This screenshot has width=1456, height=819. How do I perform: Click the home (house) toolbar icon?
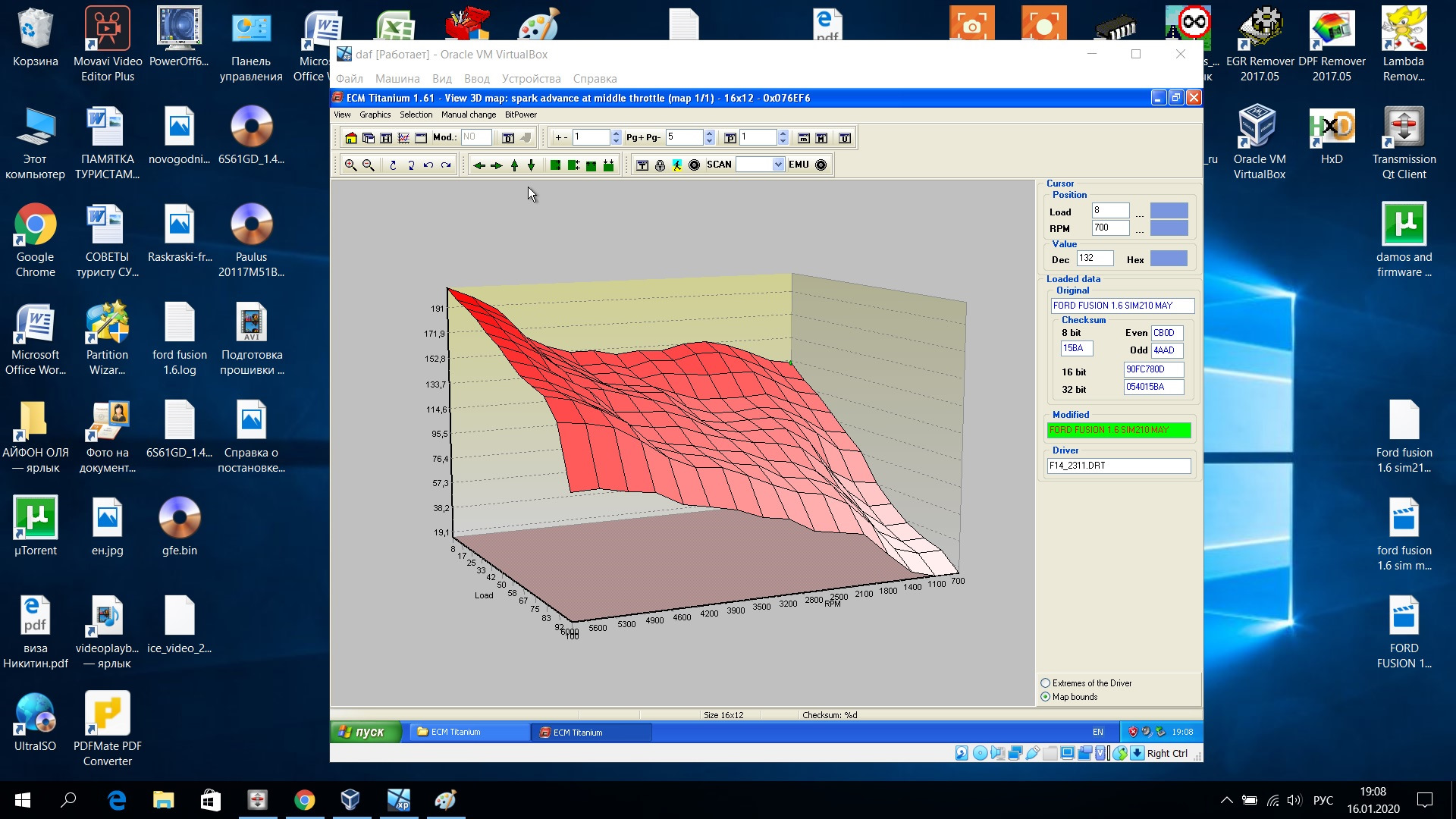(x=350, y=138)
